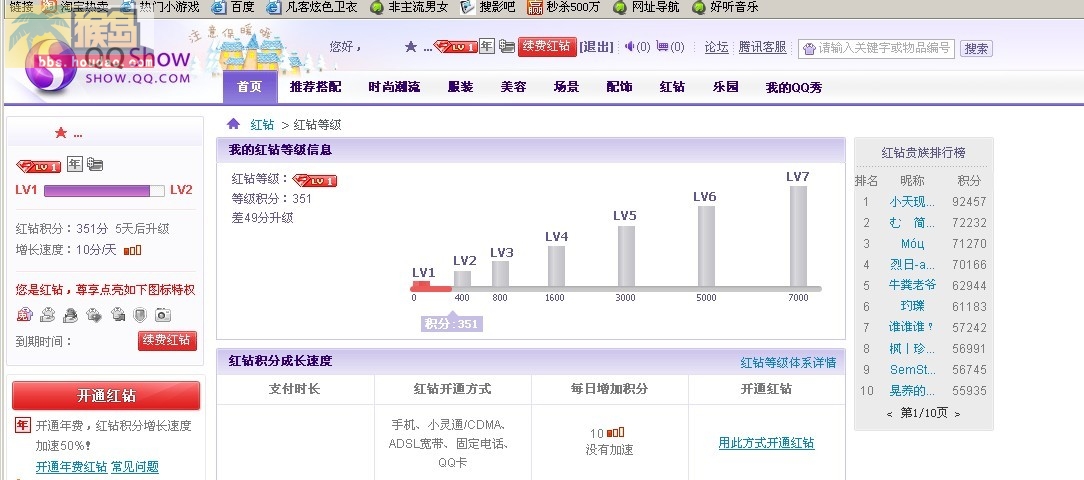Open the 乐园 menu
1084x480 pixels.
click(726, 87)
